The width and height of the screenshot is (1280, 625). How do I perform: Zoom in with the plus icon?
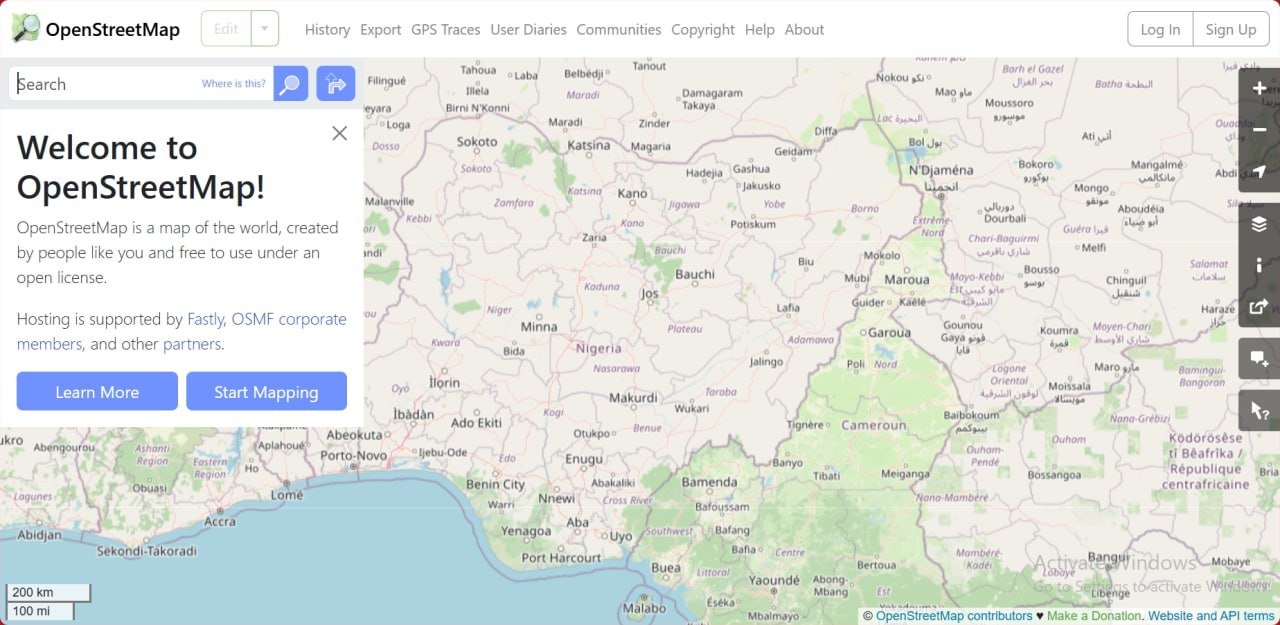pyautogui.click(x=1259, y=88)
